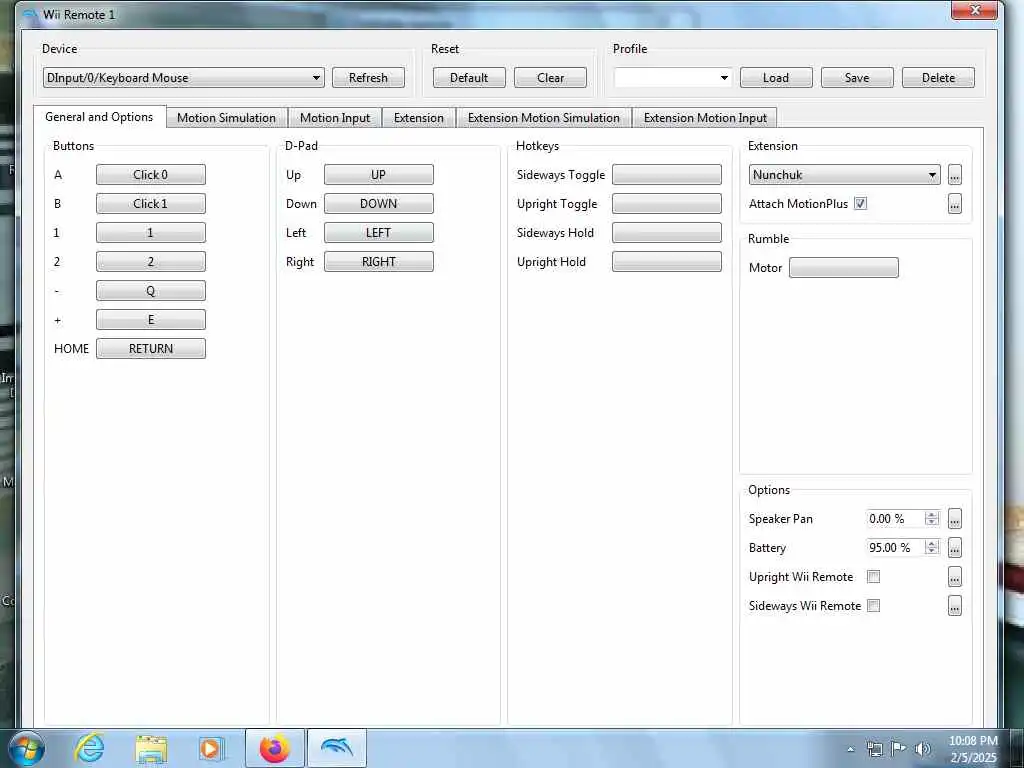Click the Refresh devices button
Viewport: 1024px width, 768px height.
tap(368, 78)
